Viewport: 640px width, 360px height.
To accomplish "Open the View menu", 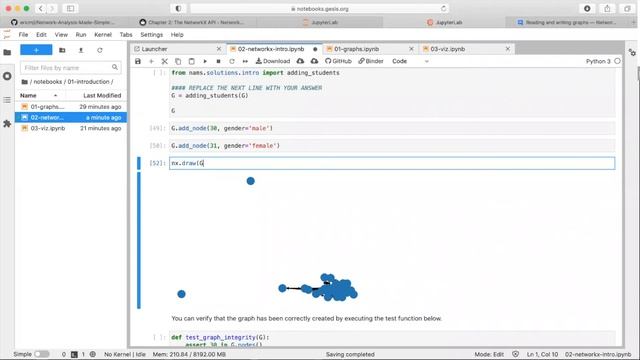I will click(61, 35).
